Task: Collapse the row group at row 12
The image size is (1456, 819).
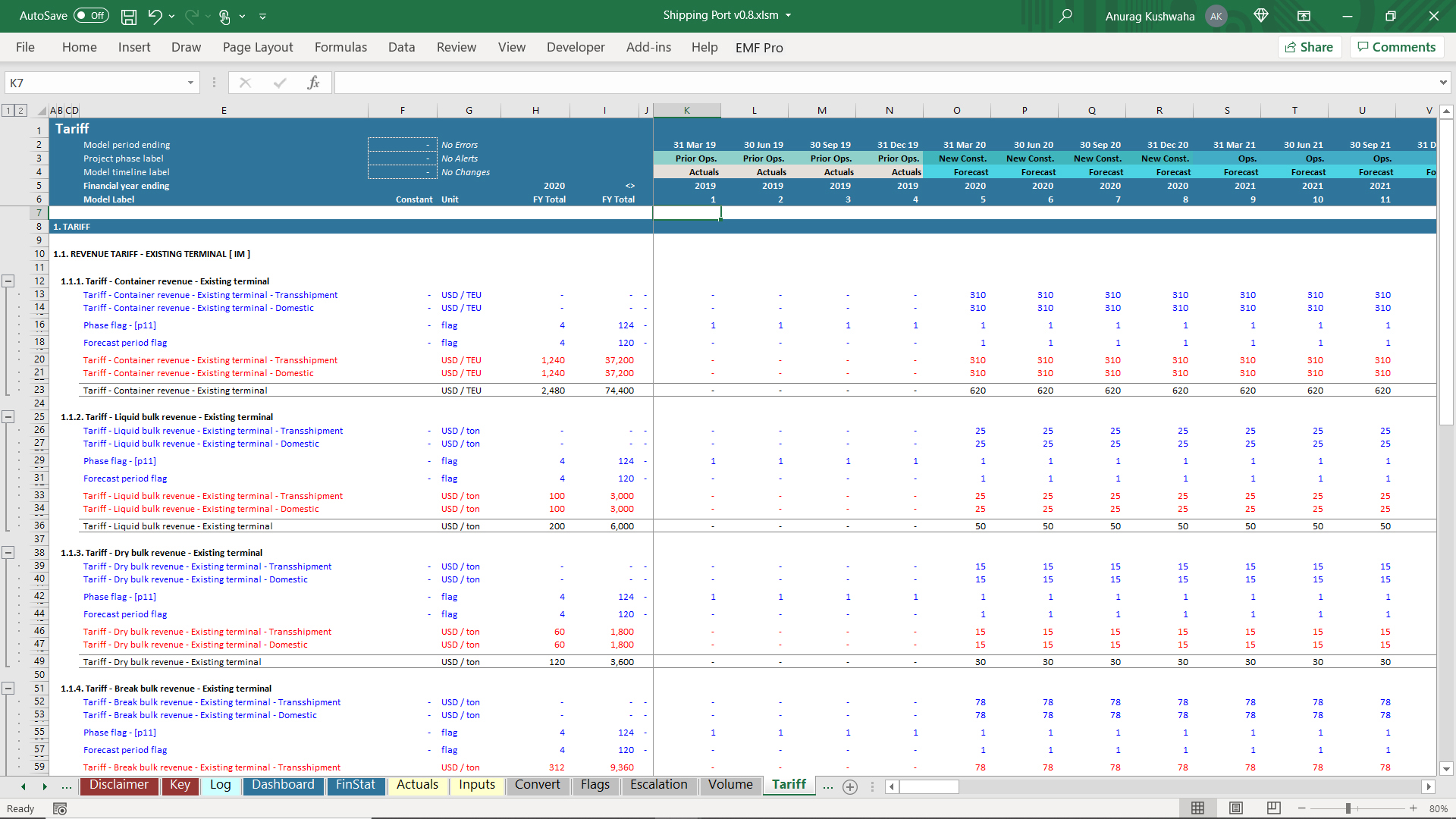Action: click(8, 281)
